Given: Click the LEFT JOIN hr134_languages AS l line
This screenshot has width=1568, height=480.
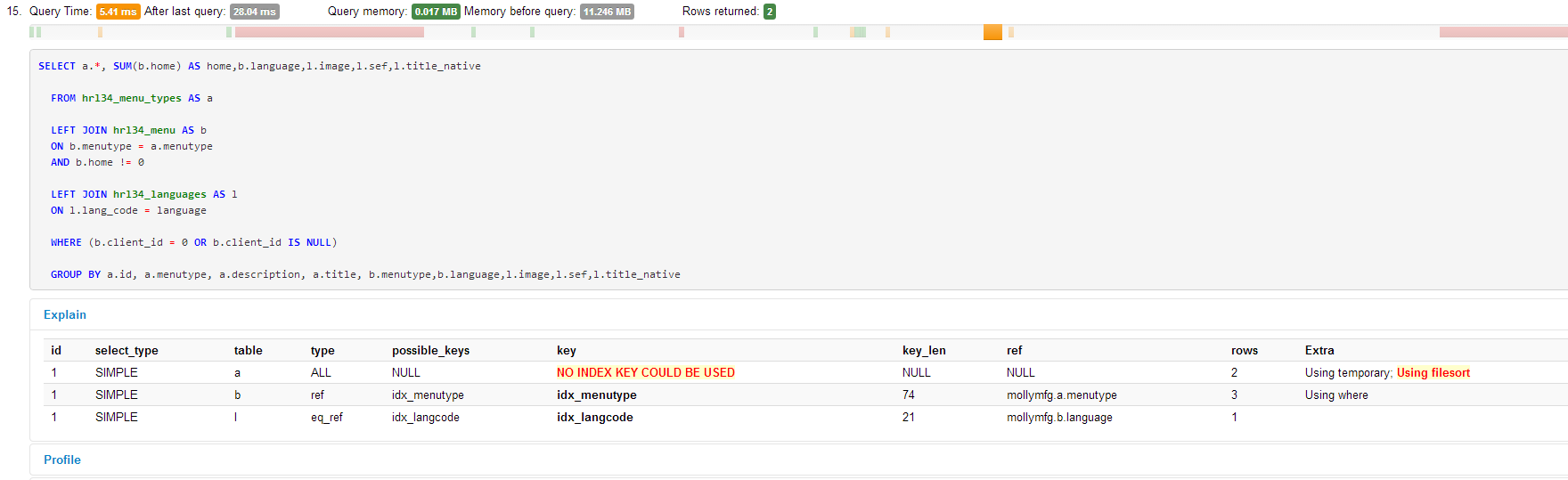Looking at the screenshot, I should tap(144, 194).
